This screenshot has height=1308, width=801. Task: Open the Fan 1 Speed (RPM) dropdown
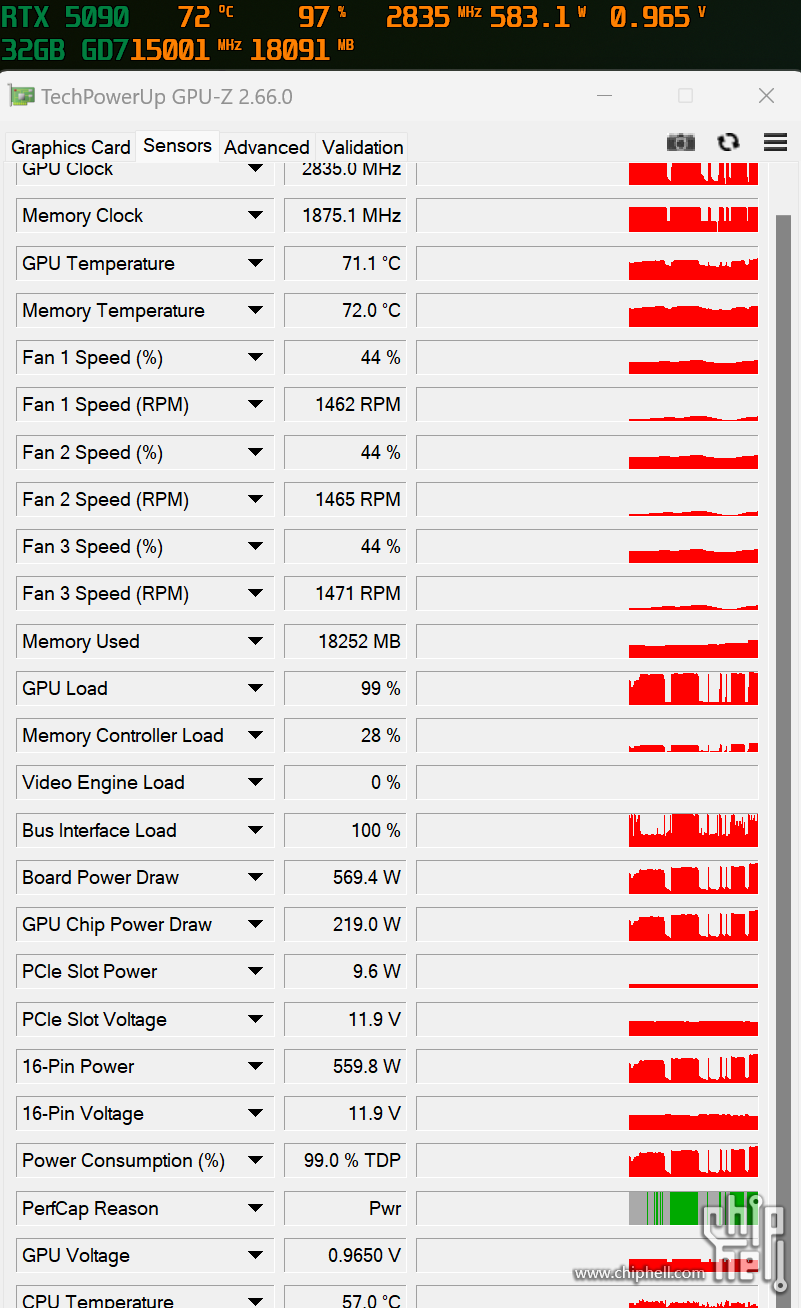pyautogui.click(x=255, y=405)
